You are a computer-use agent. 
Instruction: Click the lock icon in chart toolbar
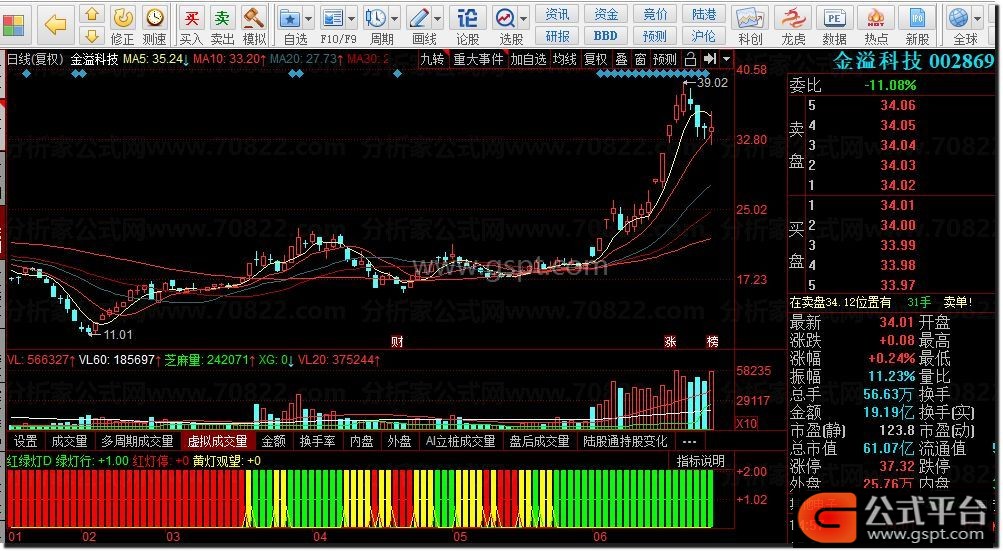coord(690,60)
